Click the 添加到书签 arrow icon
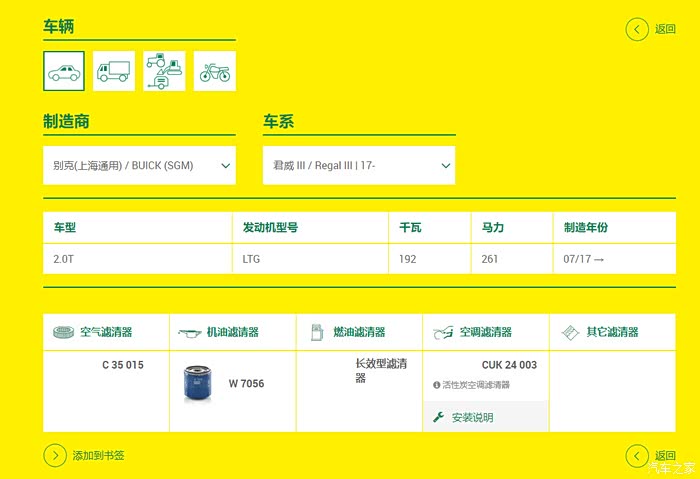 [x=55, y=456]
